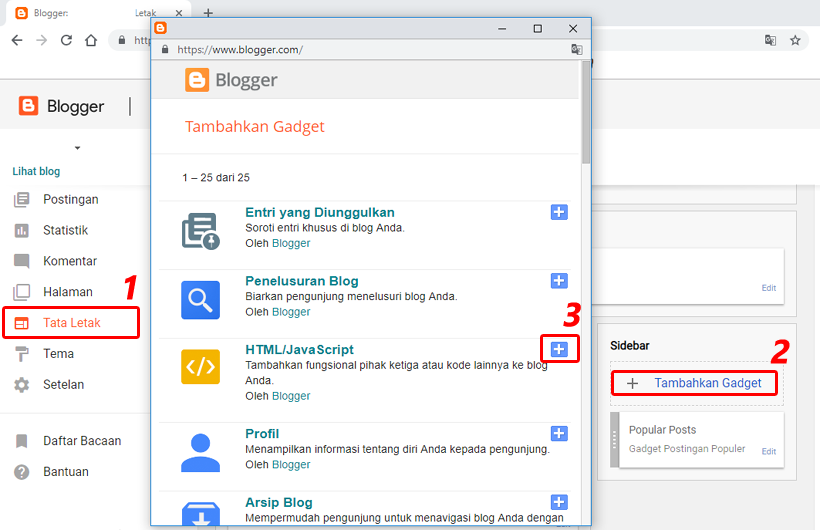
Task: Click Blogger author link under HTML/JavaScript
Action: (291, 396)
